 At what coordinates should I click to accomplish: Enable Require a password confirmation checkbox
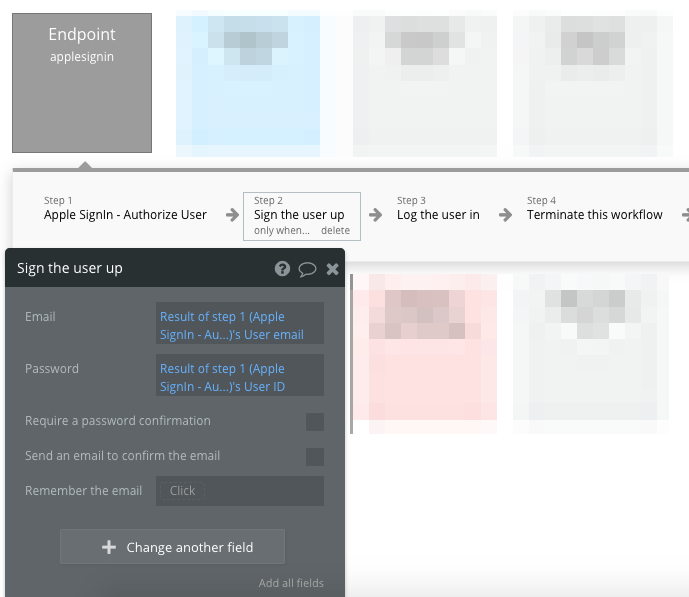coord(315,422)
